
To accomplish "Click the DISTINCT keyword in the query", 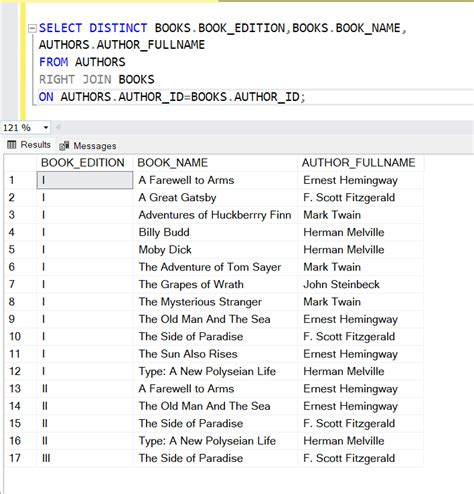I will [118, 28].
